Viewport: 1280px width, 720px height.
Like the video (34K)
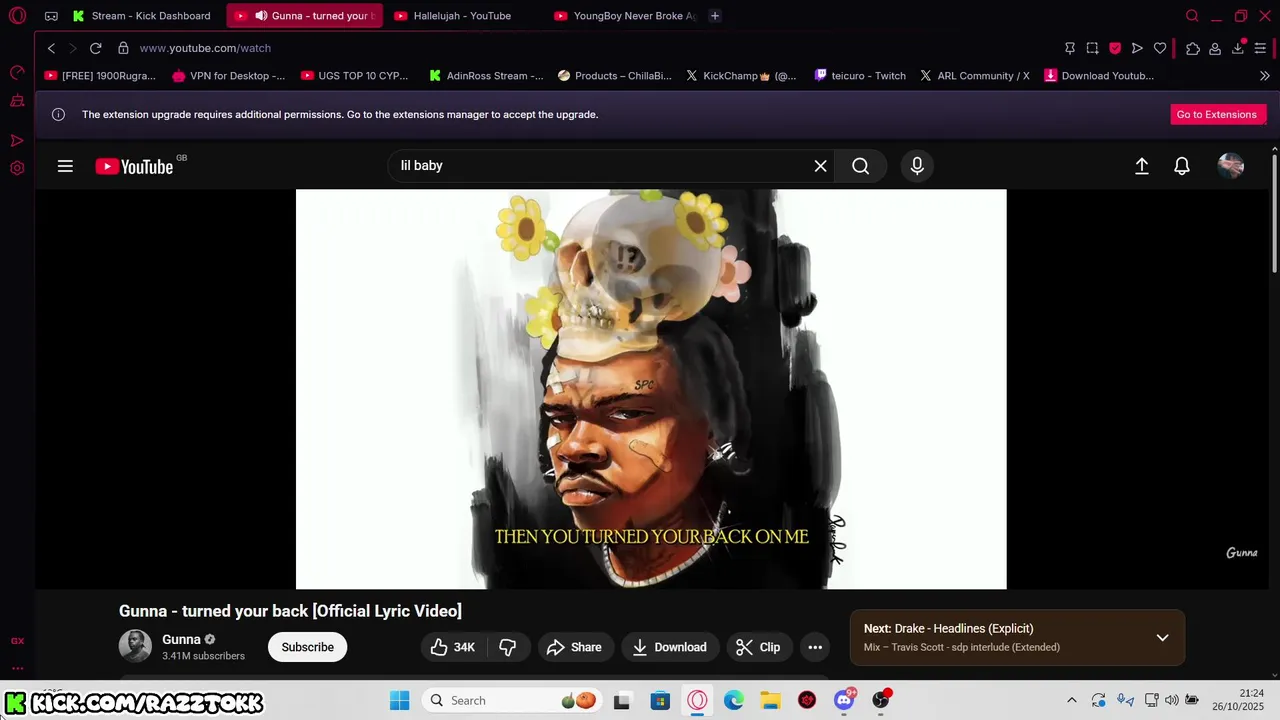pyautogui.click(x=453, y=647)
